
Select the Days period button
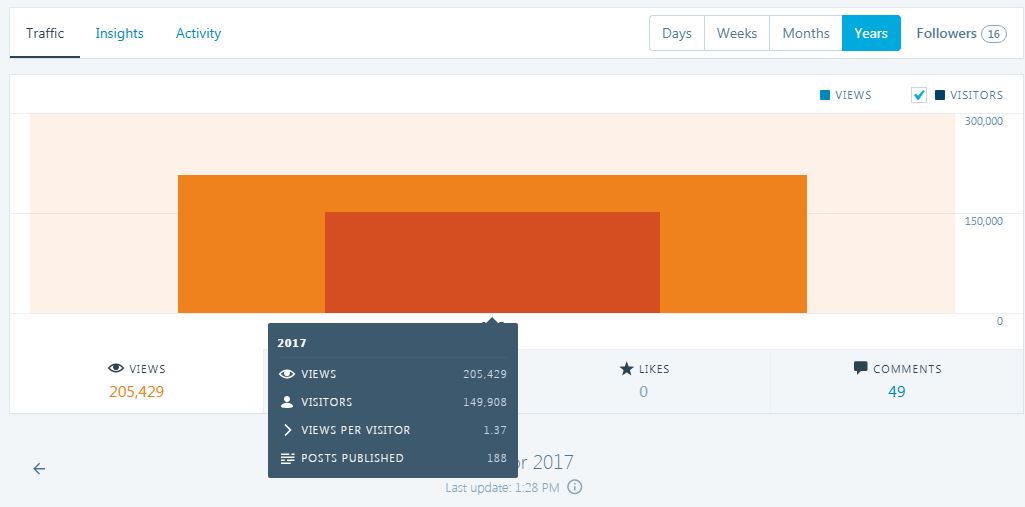coord(677,33)
